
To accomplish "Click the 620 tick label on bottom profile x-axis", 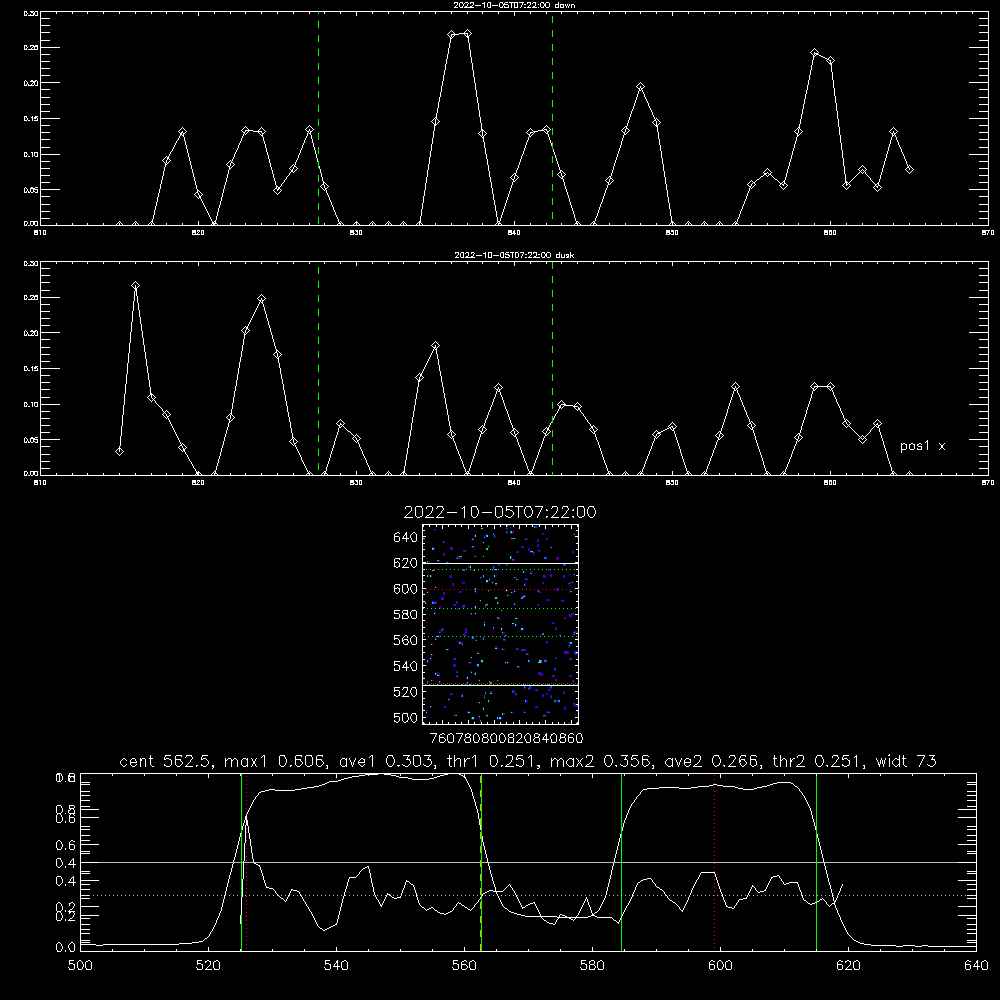I will point(848,966).
